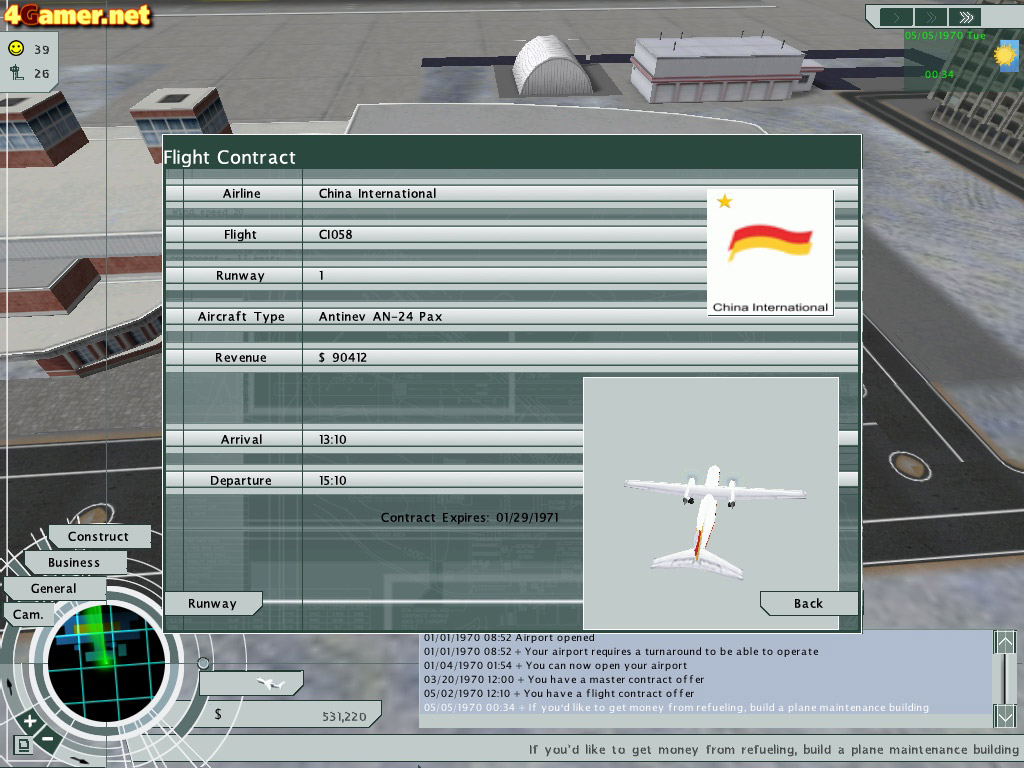
Task: Click the clock time '00:34'
Action: coord(939,74)
